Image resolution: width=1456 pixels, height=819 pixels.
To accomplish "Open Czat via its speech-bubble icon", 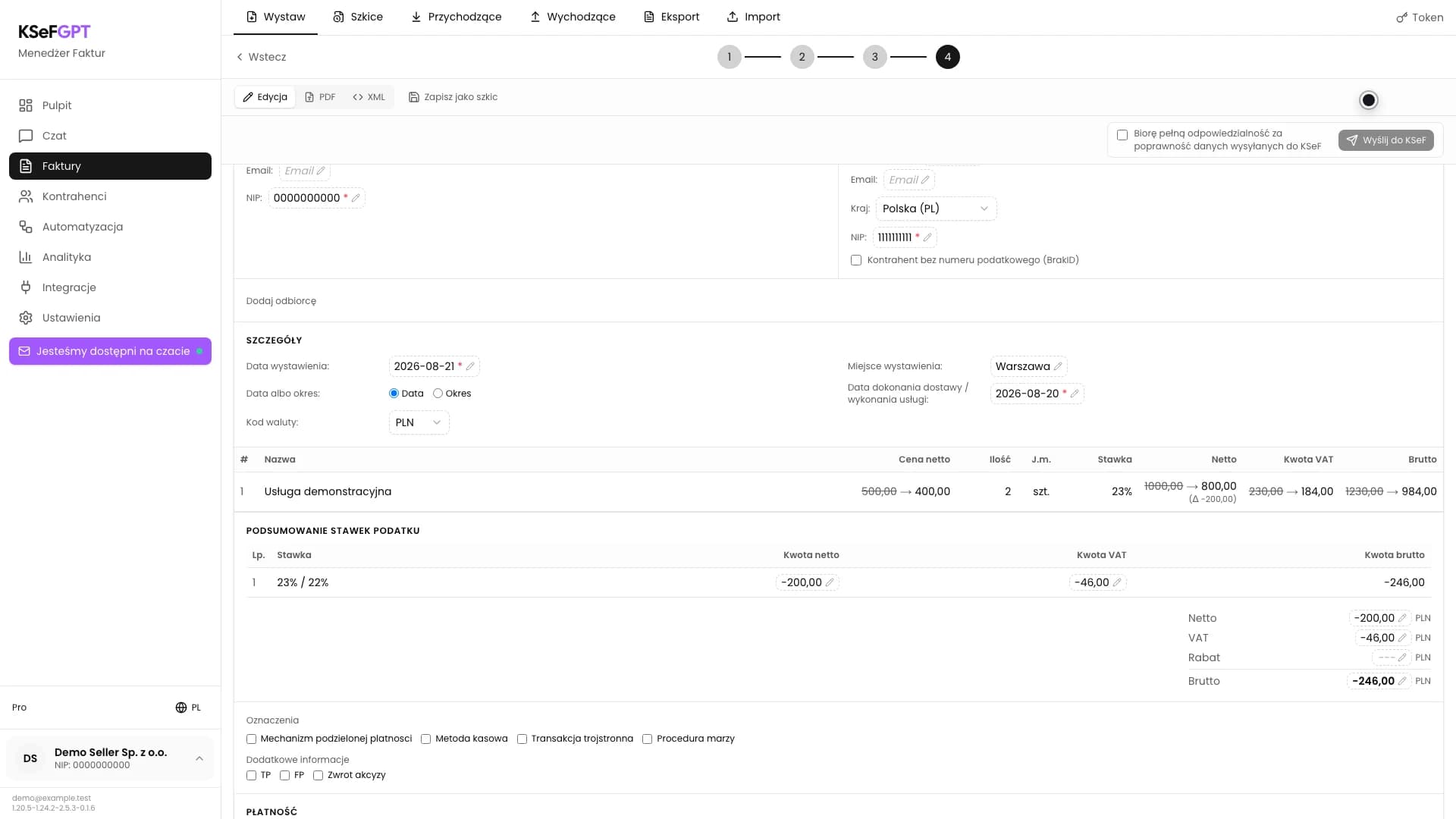I will (x=26, y=136).
